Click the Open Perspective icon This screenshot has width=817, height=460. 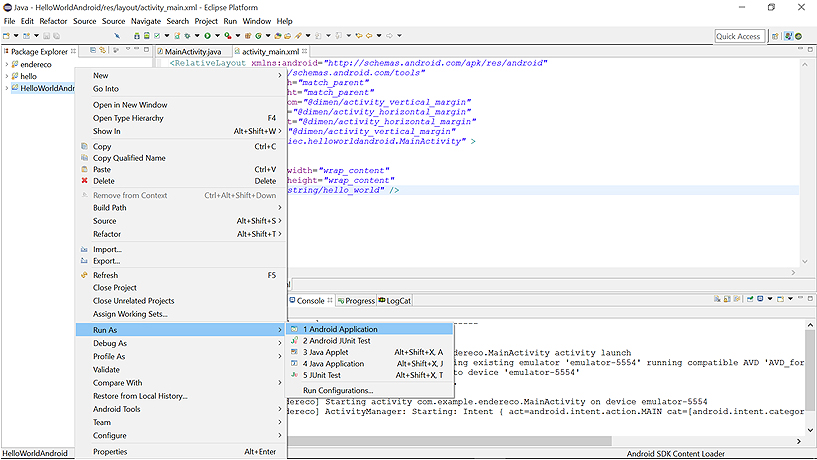(x=774, y=36)
